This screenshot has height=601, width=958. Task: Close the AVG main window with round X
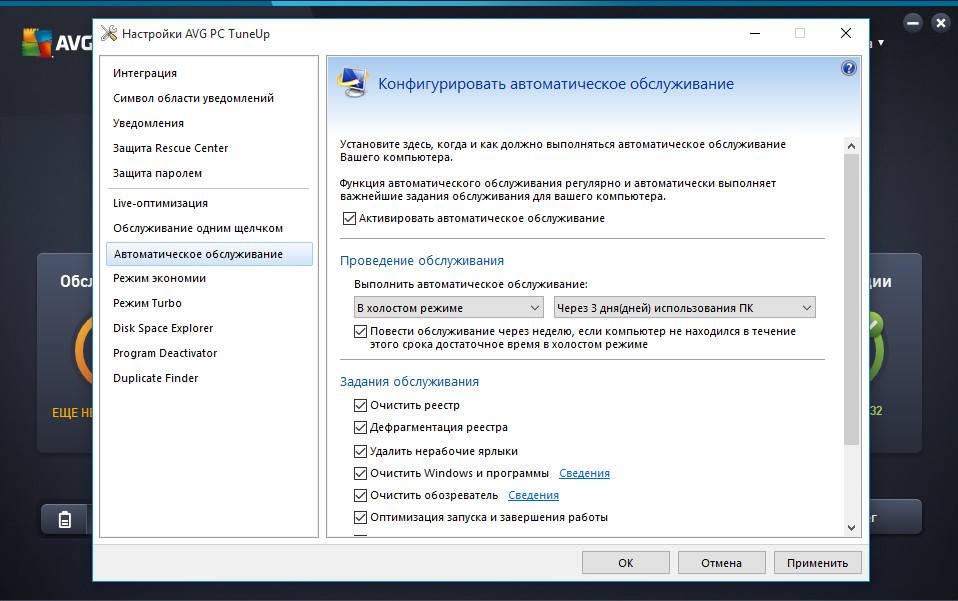pyautogui.click(x=940, y=23)
